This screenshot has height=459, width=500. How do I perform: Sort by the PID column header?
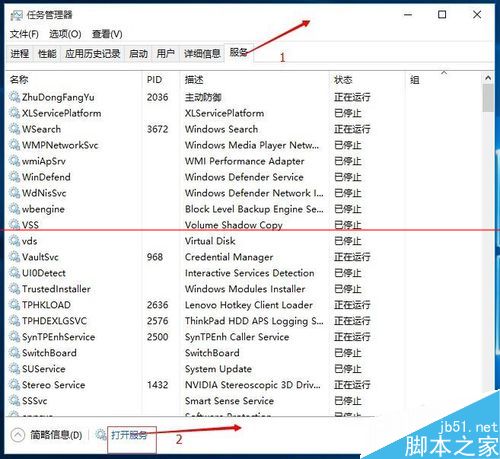154,79
